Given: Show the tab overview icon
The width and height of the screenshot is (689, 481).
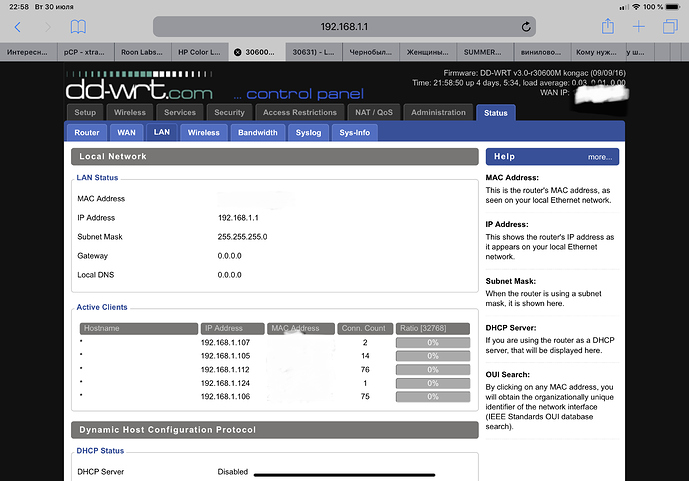Looking at the screenshot, I should click(669, 26).
